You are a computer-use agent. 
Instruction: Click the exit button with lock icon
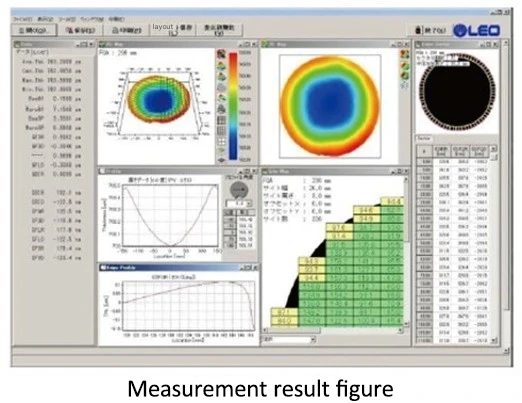(x=430, y=31)
